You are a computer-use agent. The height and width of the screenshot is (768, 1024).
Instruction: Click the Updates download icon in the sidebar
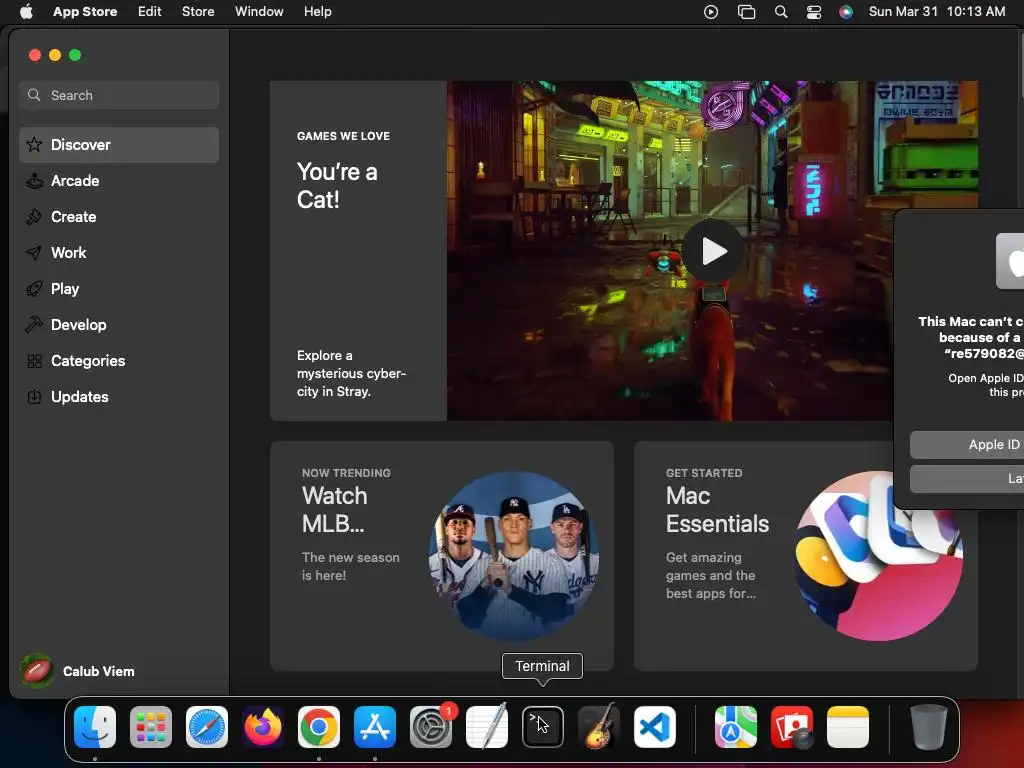click(34, 397)
